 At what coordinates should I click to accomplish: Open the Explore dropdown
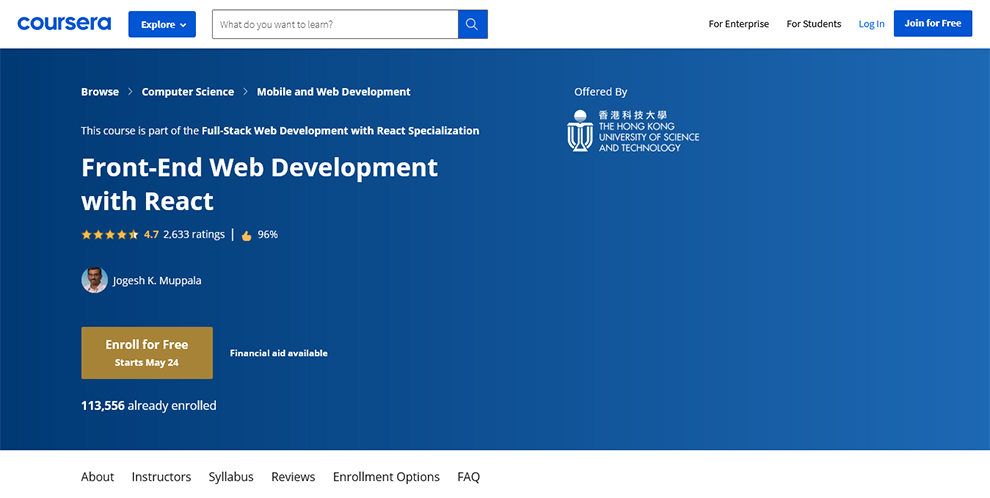click(162, 24)
